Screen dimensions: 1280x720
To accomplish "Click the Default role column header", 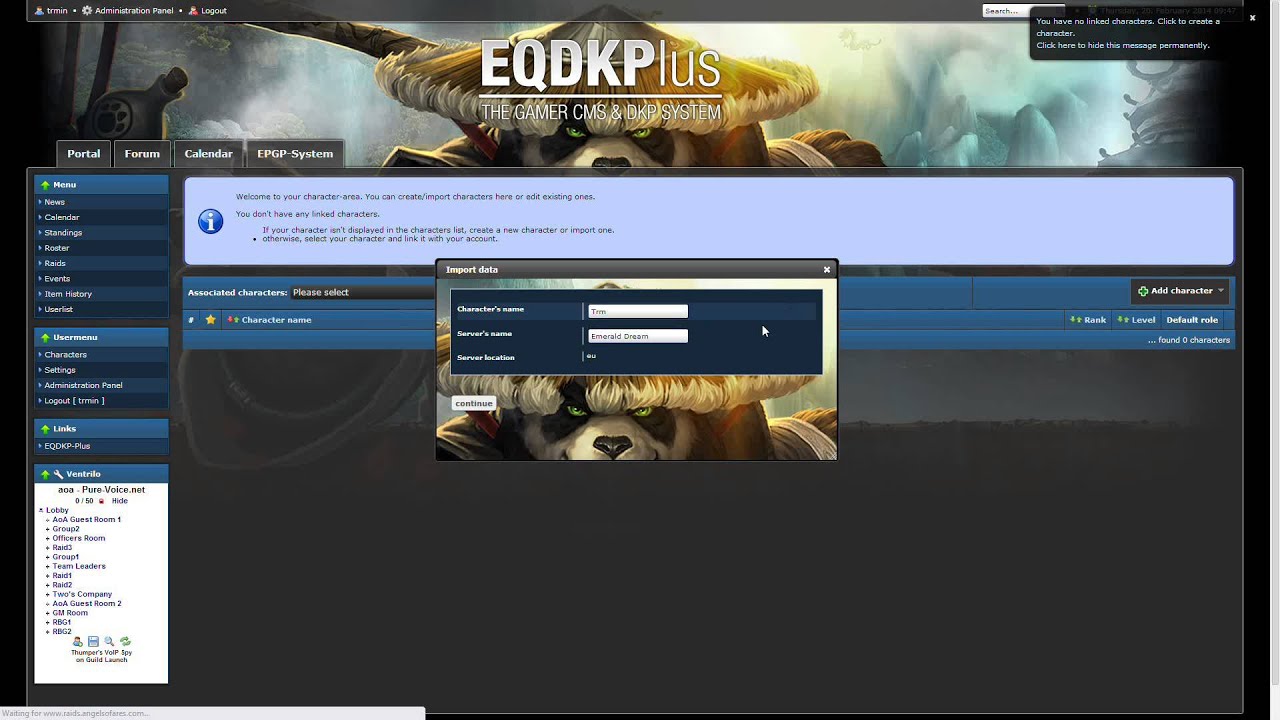I will pyautogui.click(x=1192, y=320).
